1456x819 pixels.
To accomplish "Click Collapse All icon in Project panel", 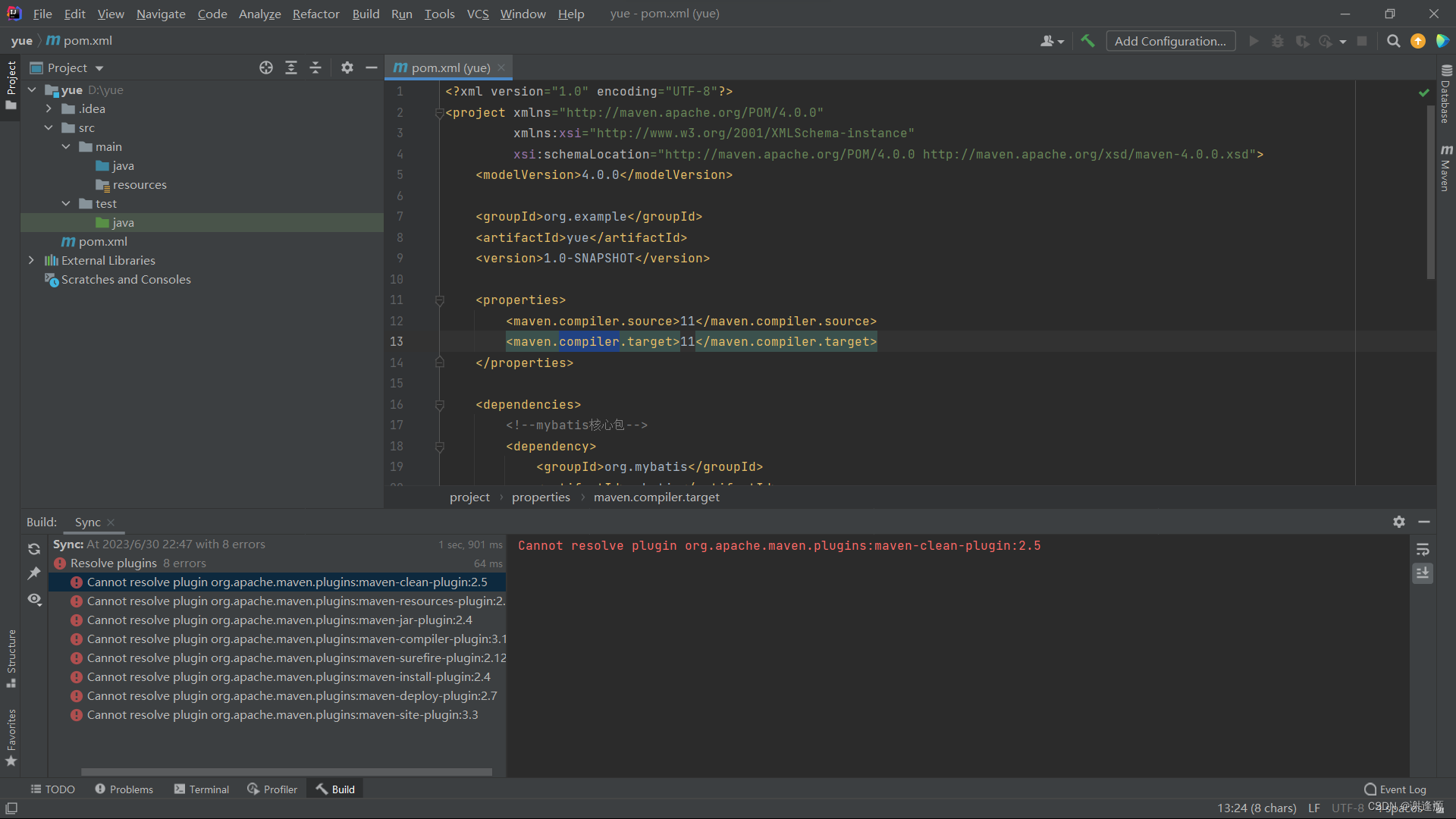I will (315, 67).
